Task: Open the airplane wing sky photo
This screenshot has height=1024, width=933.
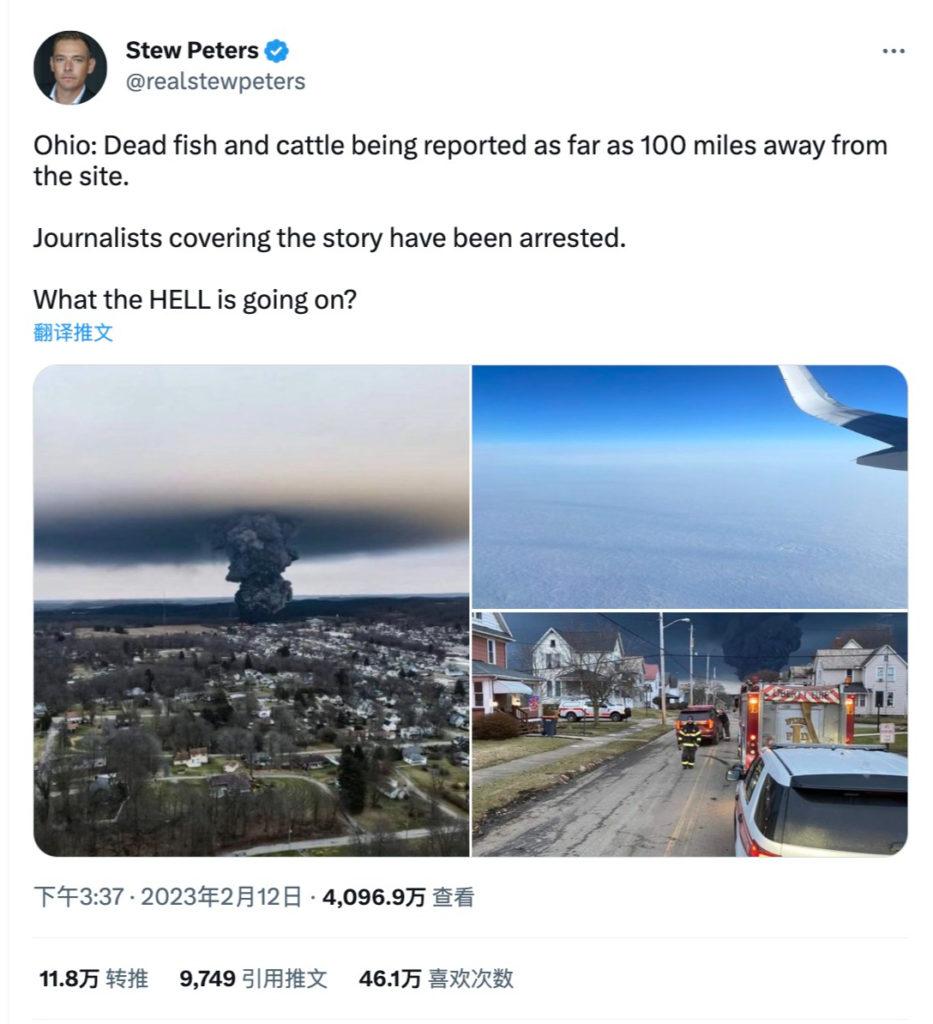Action: pos(689,487)
